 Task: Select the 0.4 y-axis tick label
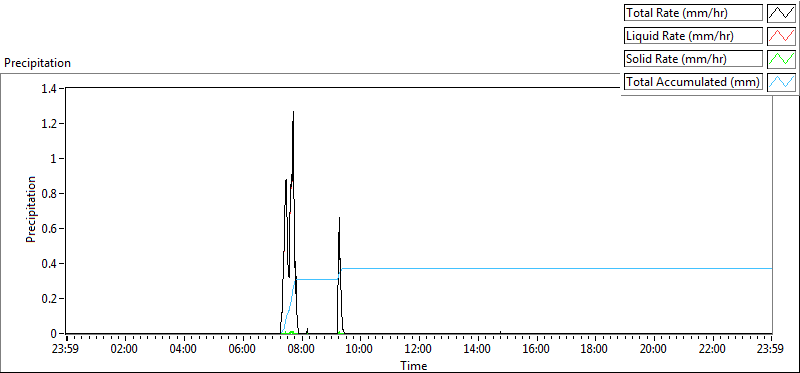[x=51, y=264]
